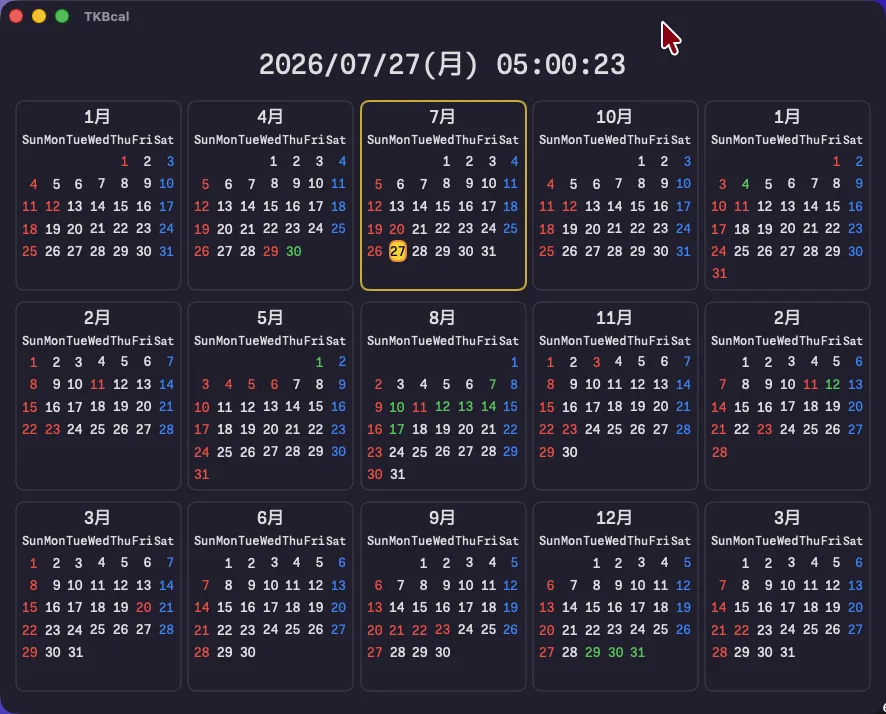
Task: Select the 11月 month header
Action: coord(614,317)
